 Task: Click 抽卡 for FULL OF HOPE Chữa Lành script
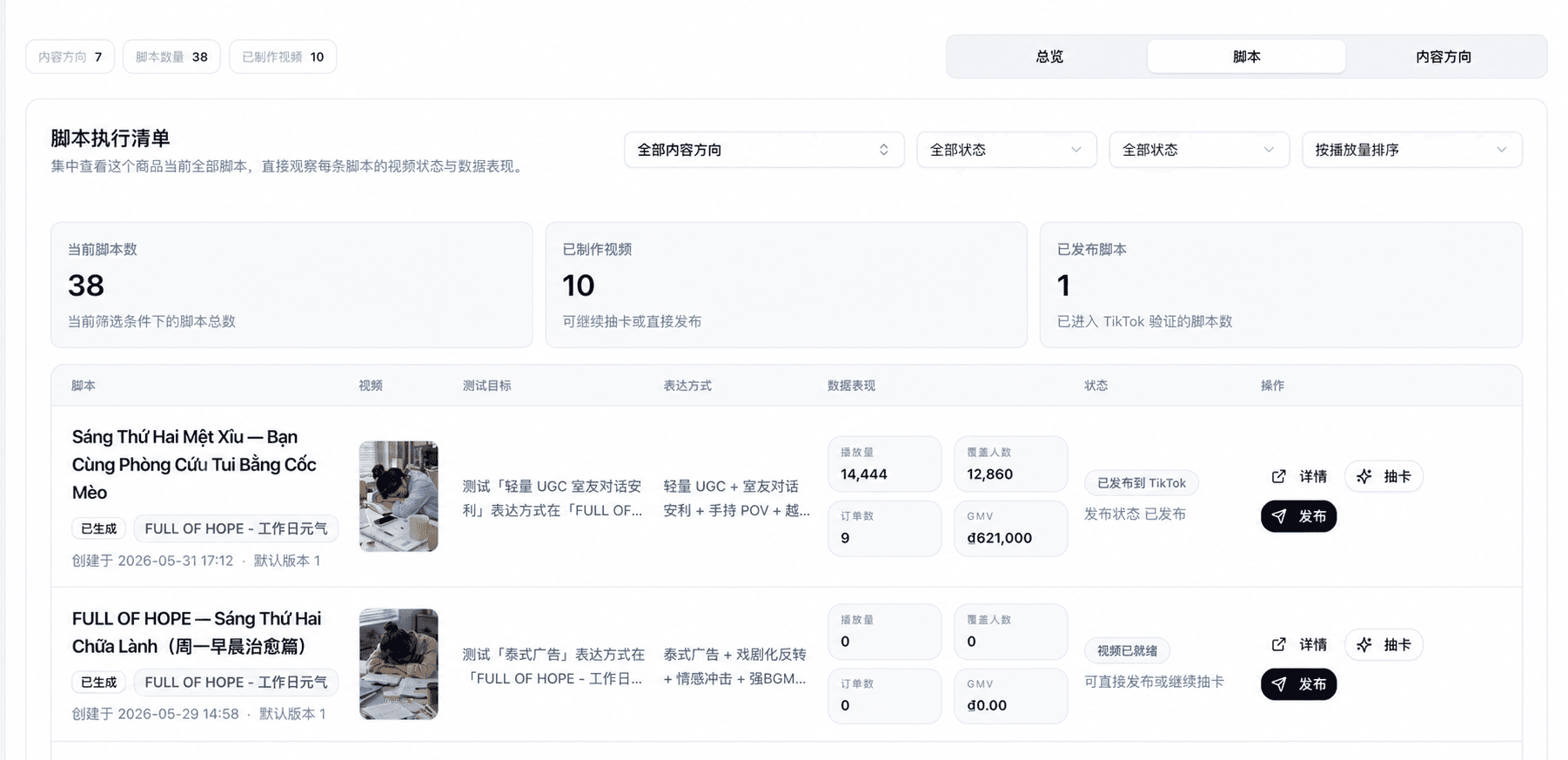[1384, 644]
